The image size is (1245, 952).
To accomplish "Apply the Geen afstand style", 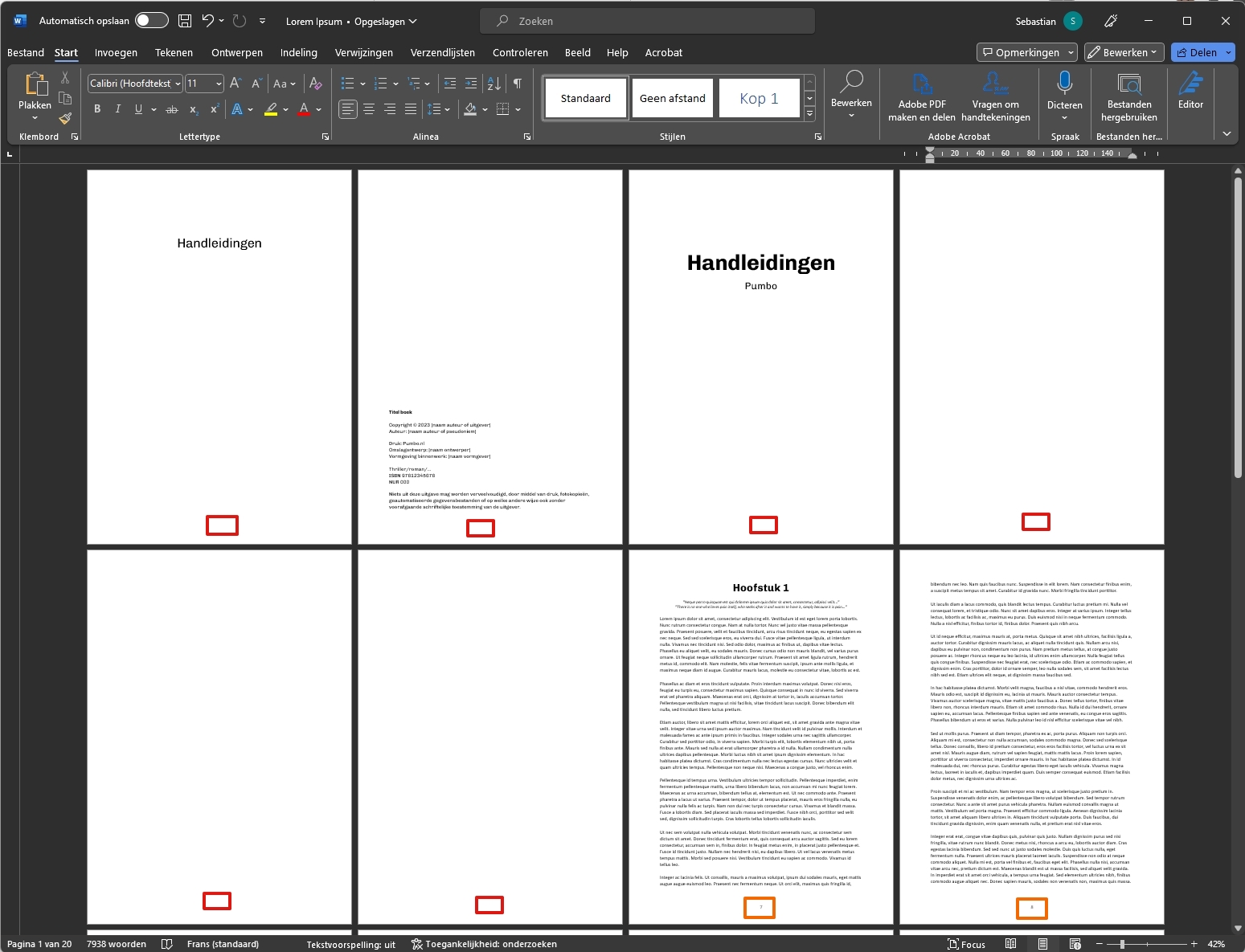I will coord(673,98).
